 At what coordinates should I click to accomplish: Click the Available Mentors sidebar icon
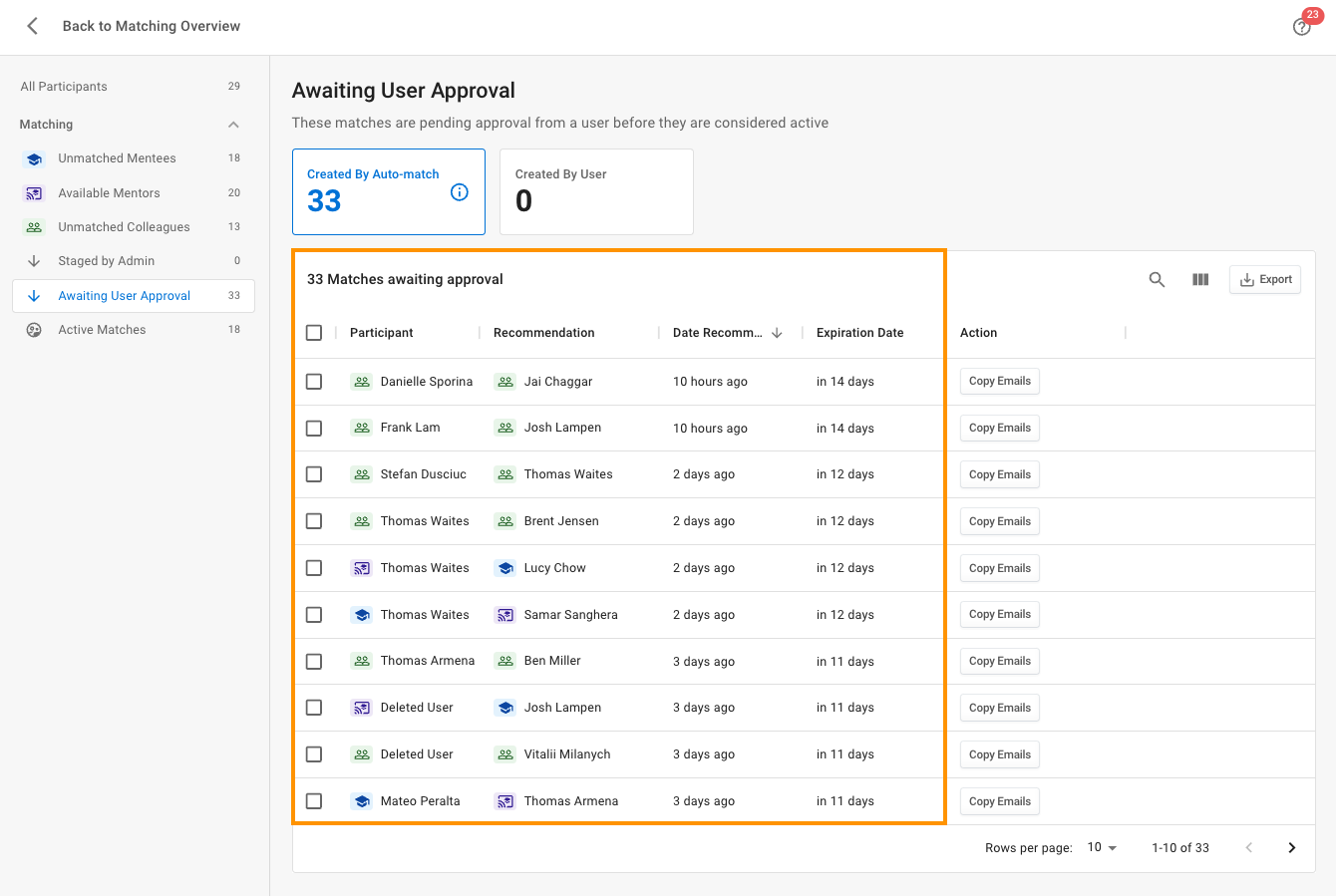point(34,193)
